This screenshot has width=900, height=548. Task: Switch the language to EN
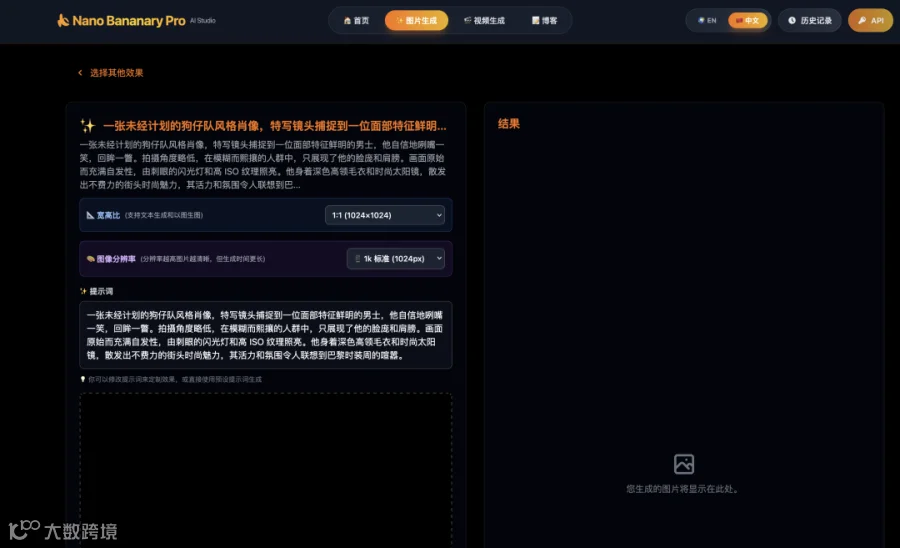(x=707, y=20)
